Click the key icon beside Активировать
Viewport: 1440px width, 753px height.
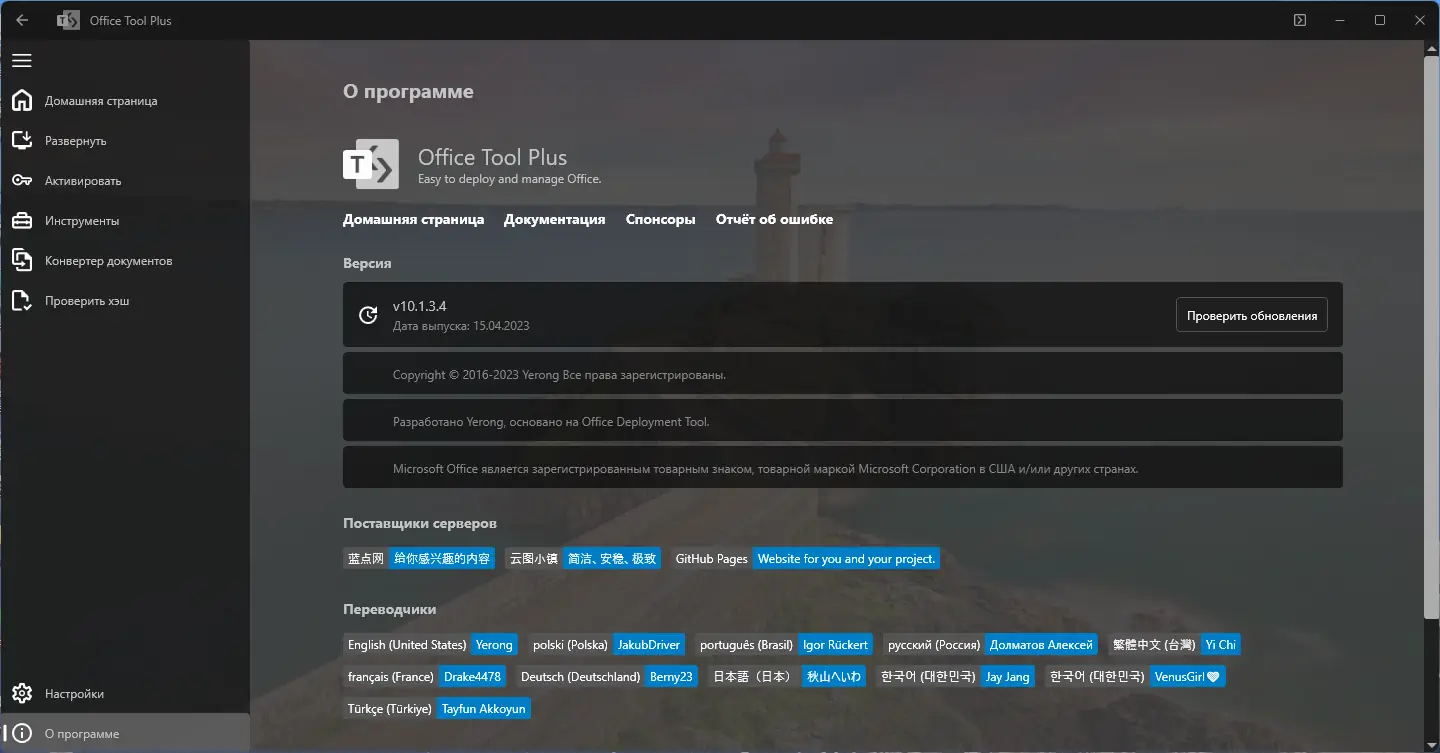[22, 181]
